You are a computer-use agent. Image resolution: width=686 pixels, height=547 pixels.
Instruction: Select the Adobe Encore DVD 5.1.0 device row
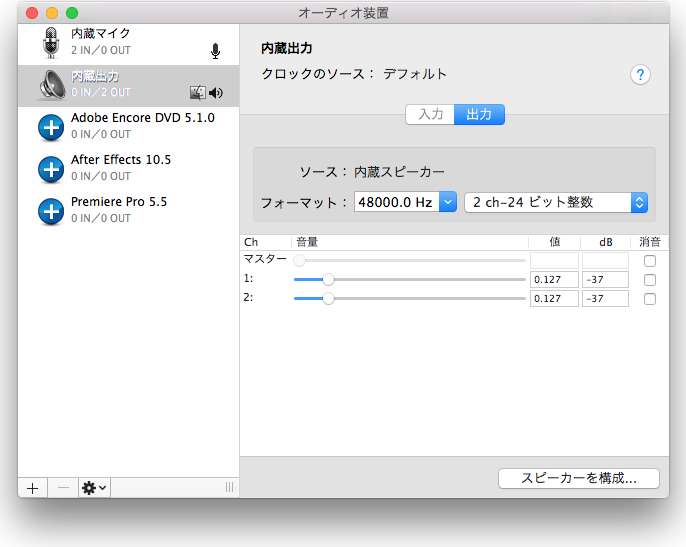(x=129, y=127)
